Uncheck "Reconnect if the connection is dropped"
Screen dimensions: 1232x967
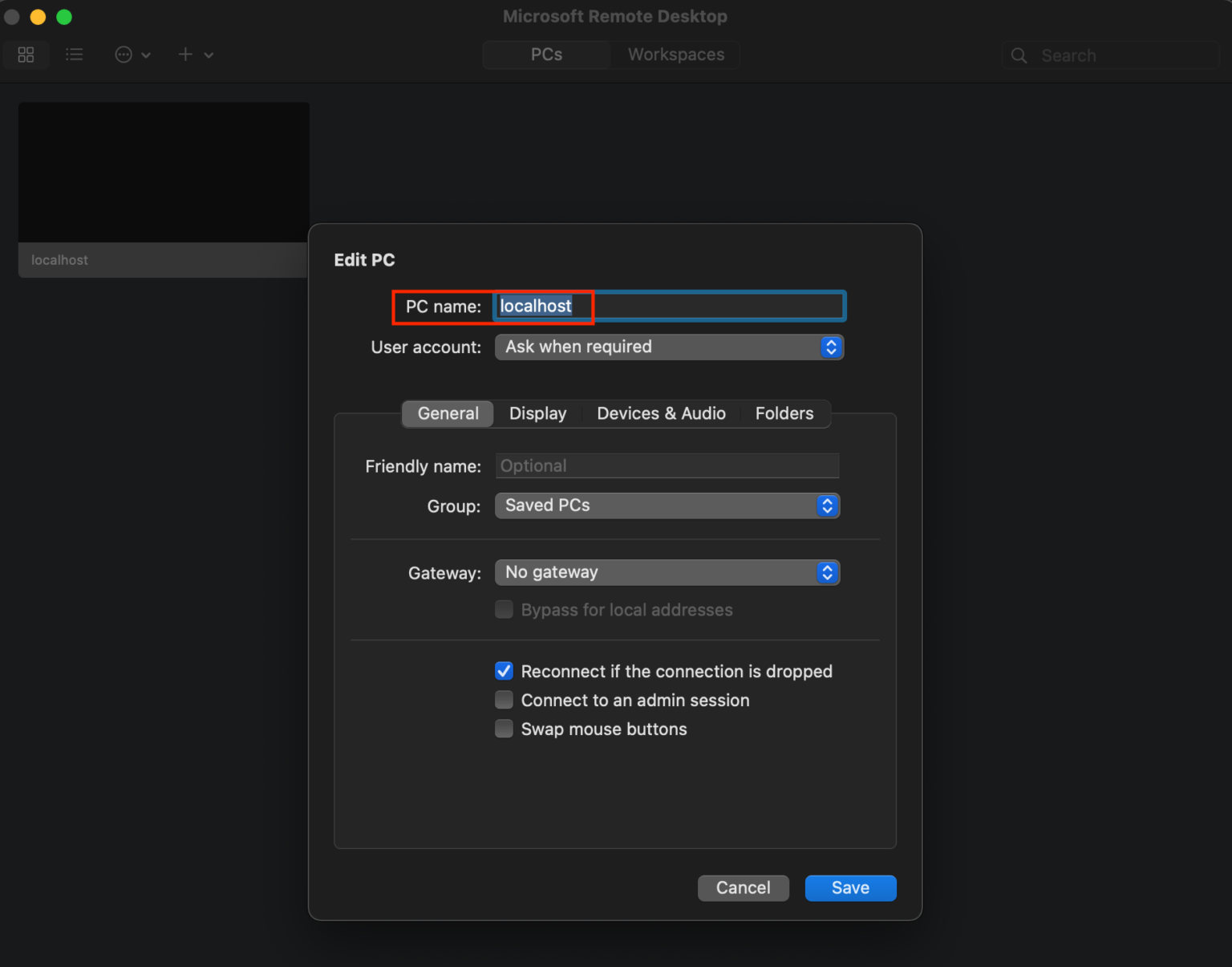pyautogui.click(x=504, y=671)
